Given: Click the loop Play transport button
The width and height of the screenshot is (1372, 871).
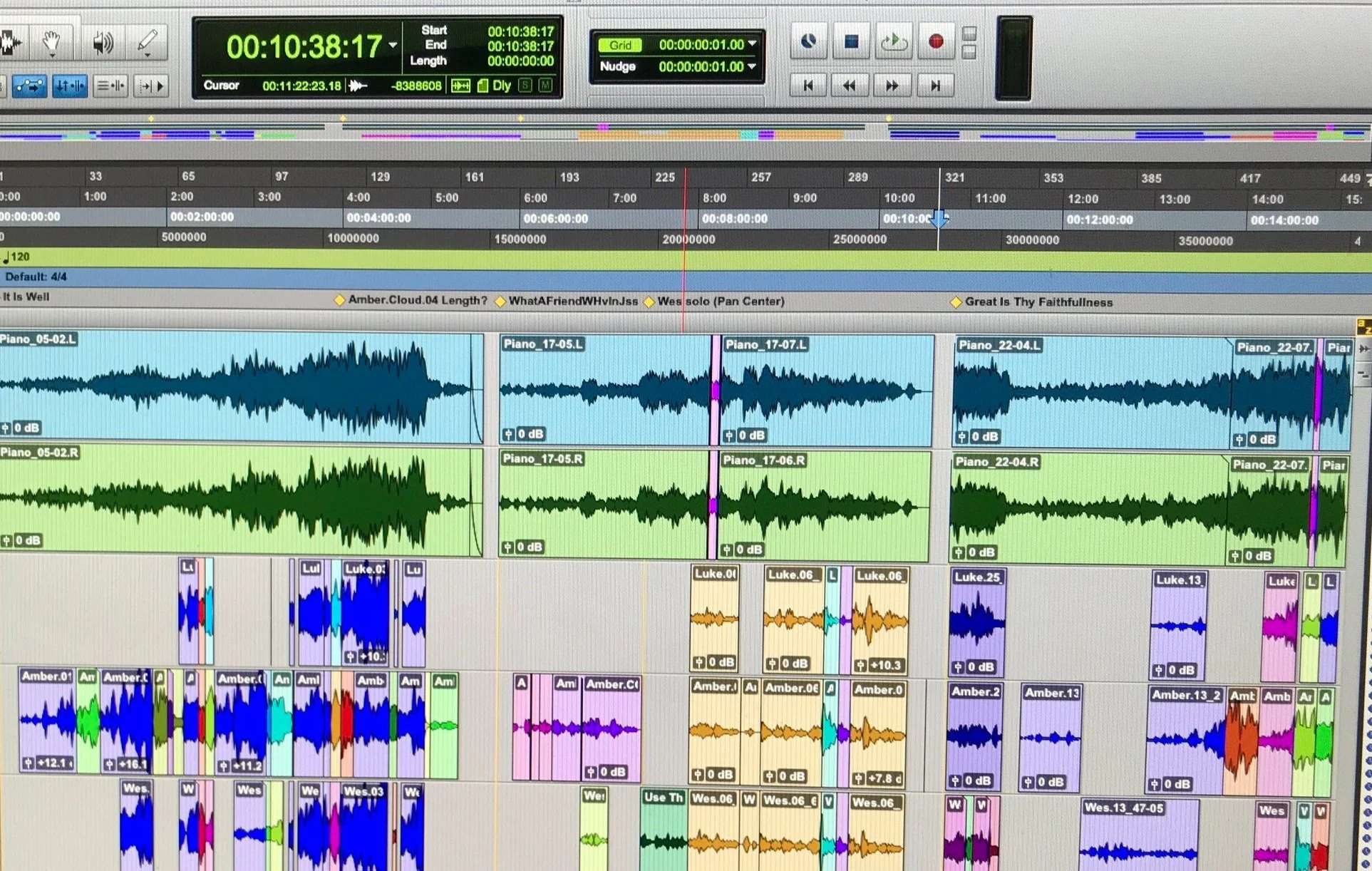Looking at the screenshot, I should [893, 42].
